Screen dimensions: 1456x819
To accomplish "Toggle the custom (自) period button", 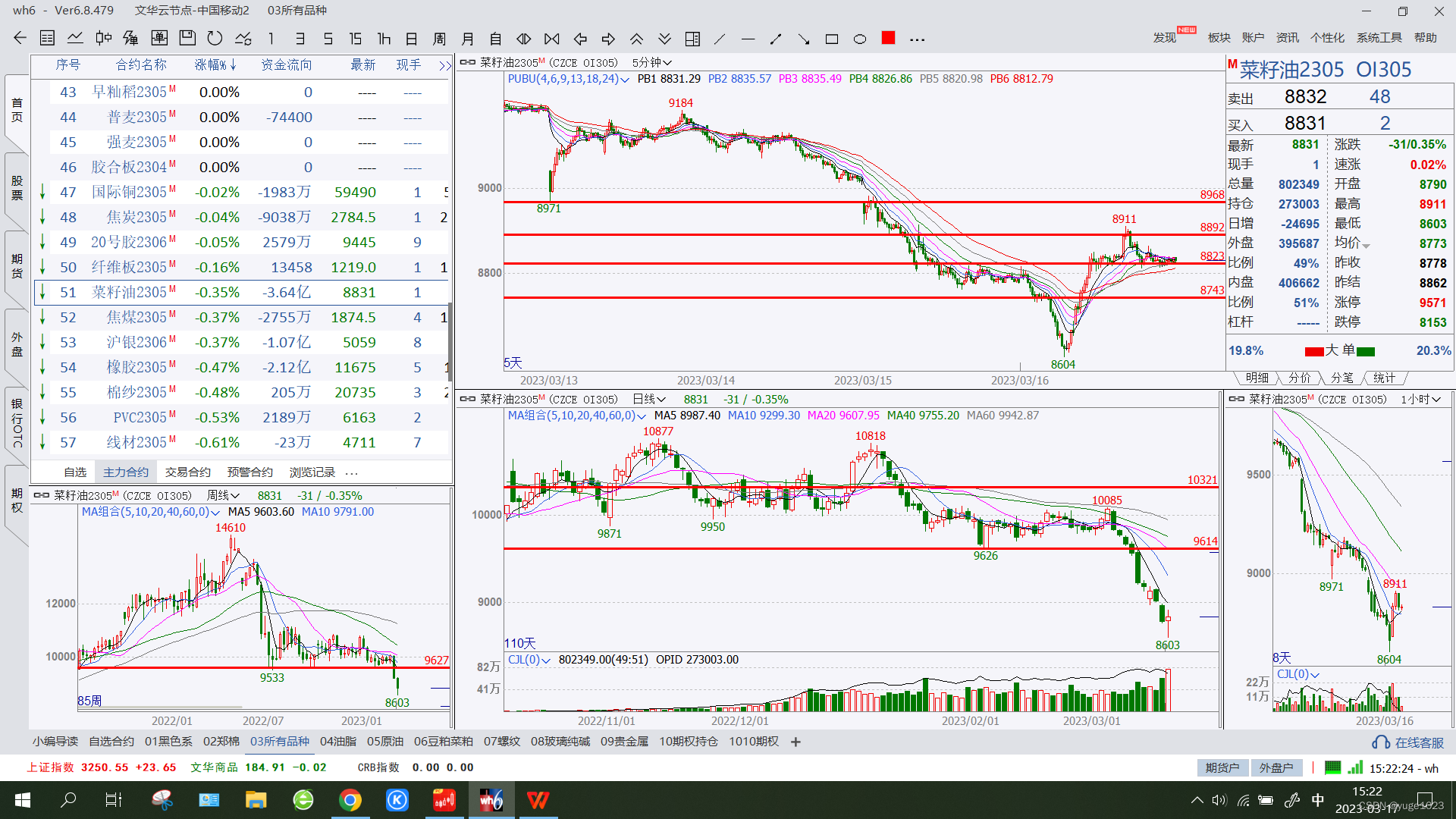I will pos(496,39).
